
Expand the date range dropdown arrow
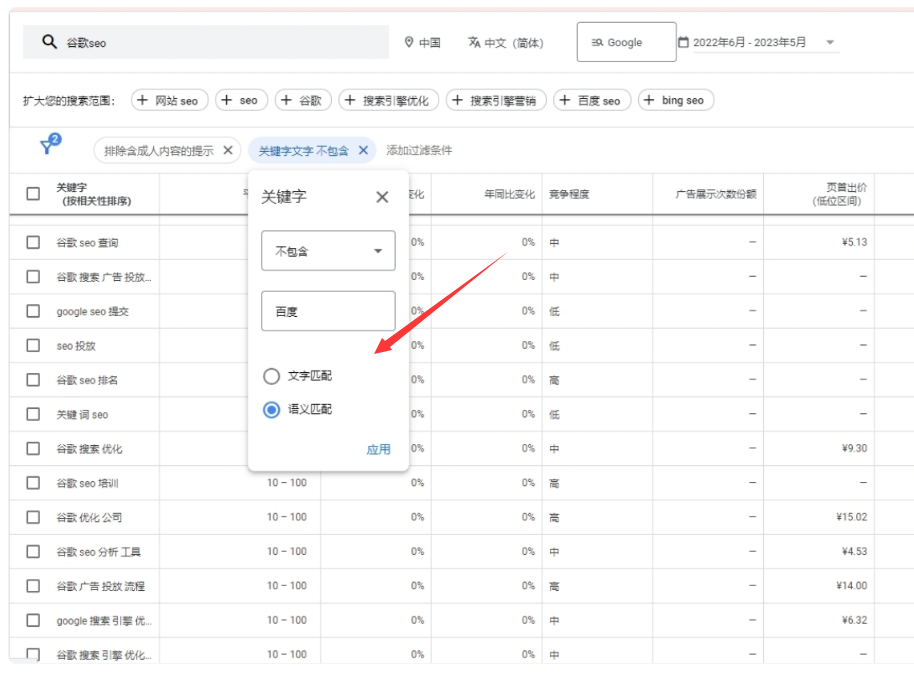(x=830, y=42)
